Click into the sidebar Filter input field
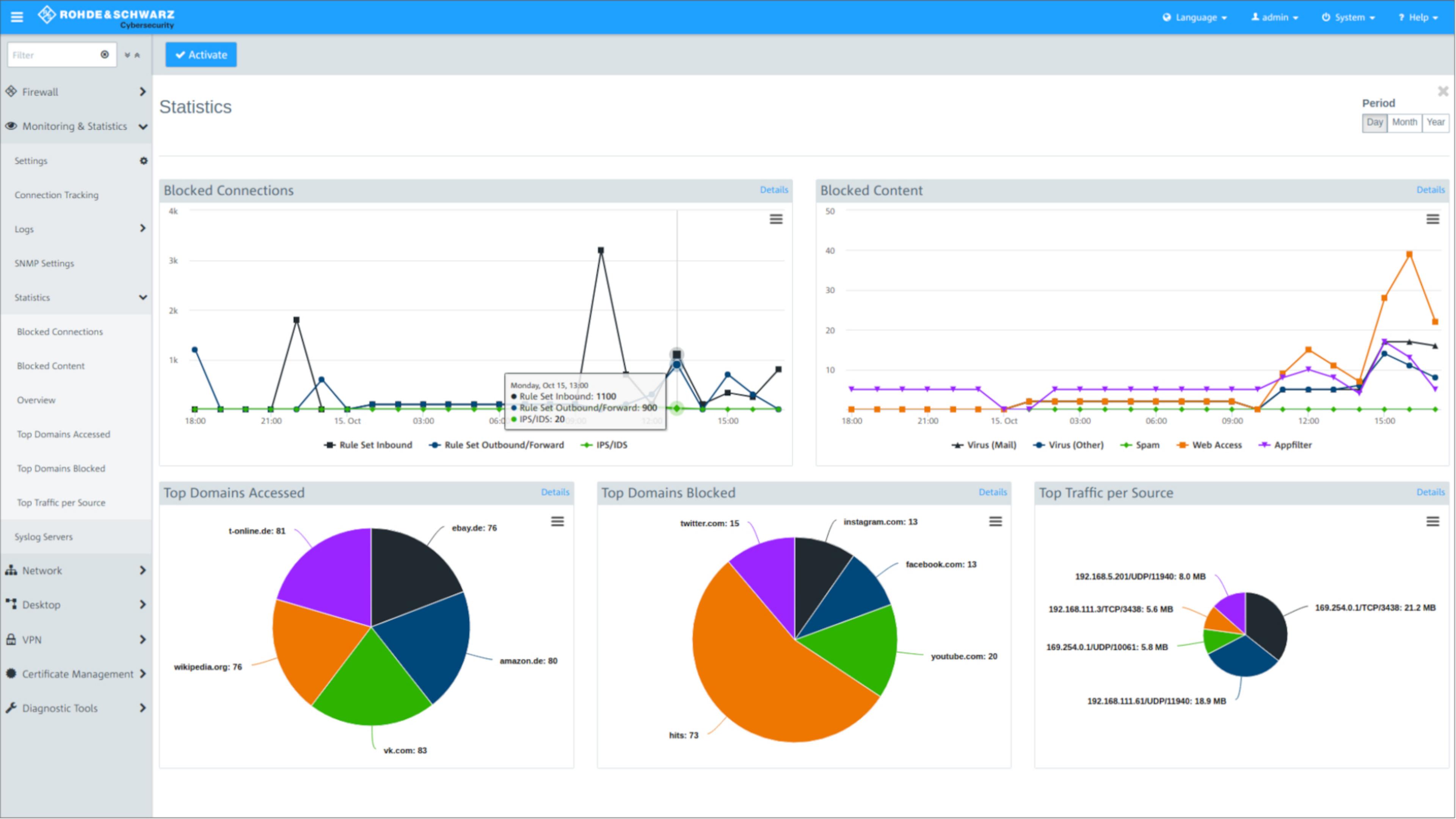Image resolution: width=1456 pixels, height=819 pixels. point(54,55)
